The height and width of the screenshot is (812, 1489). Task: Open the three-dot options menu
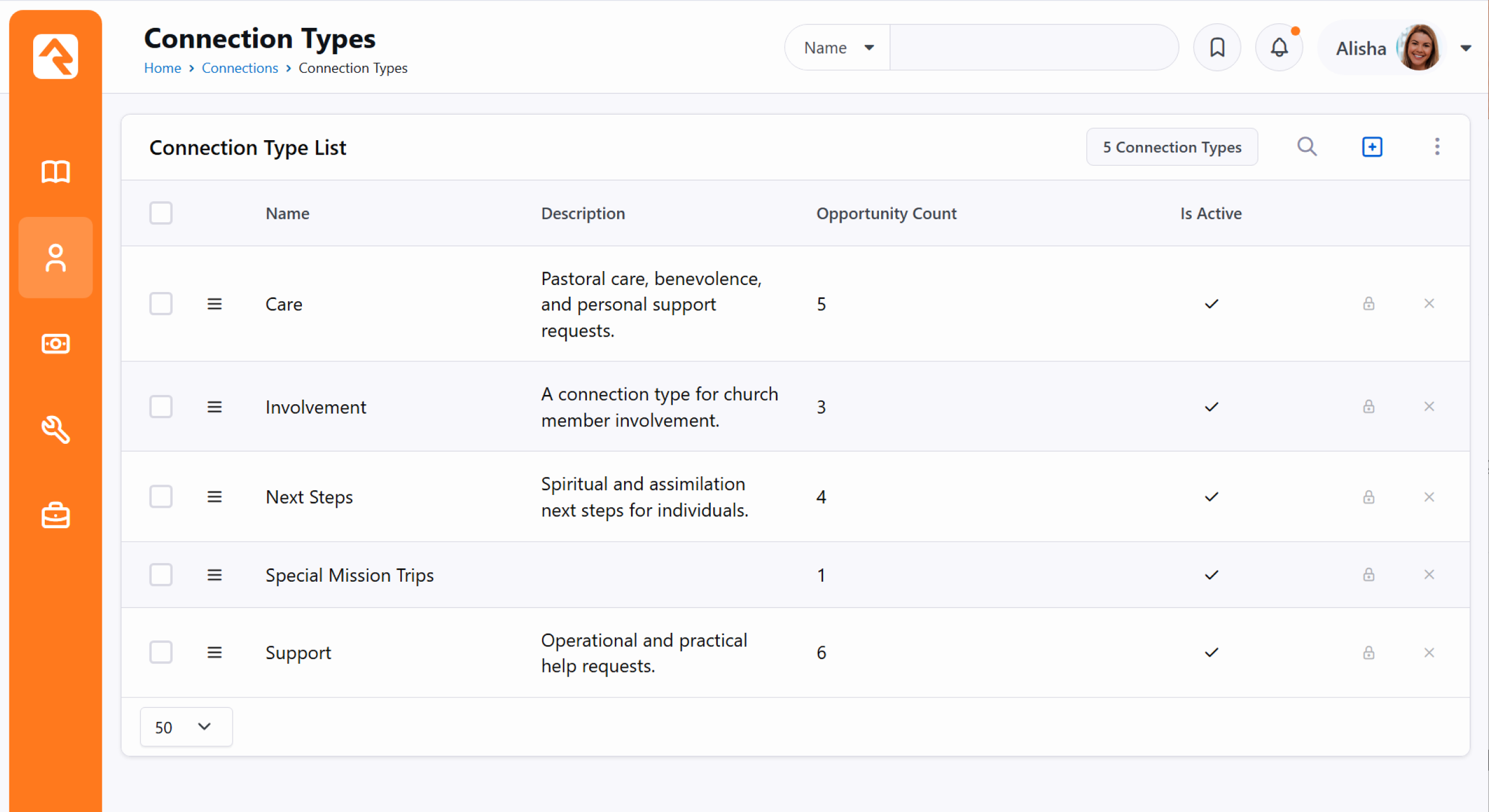point(1437,147)
